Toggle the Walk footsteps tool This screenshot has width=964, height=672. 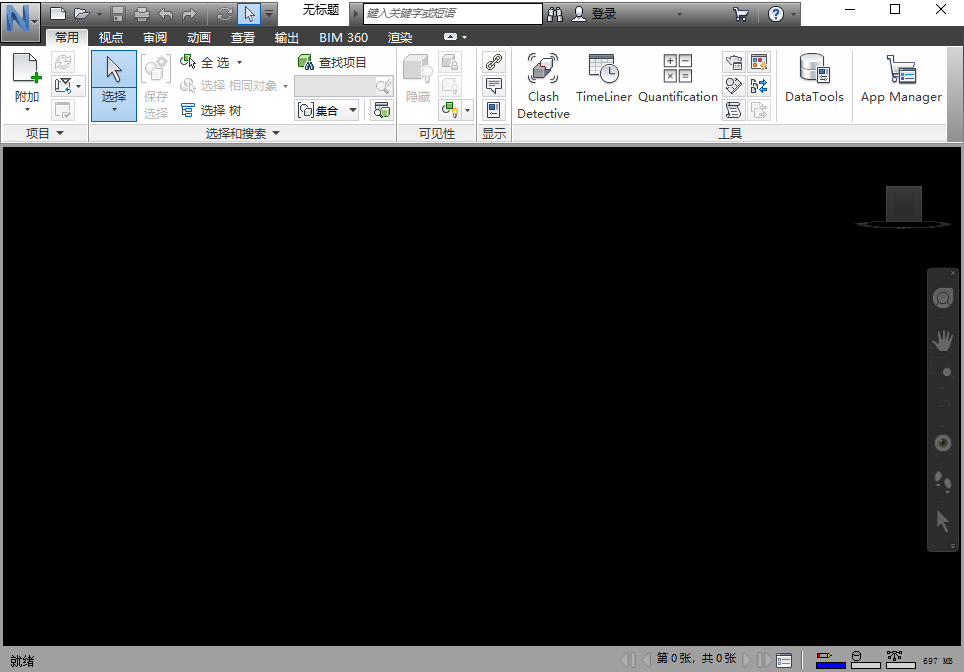click(942, 482)
